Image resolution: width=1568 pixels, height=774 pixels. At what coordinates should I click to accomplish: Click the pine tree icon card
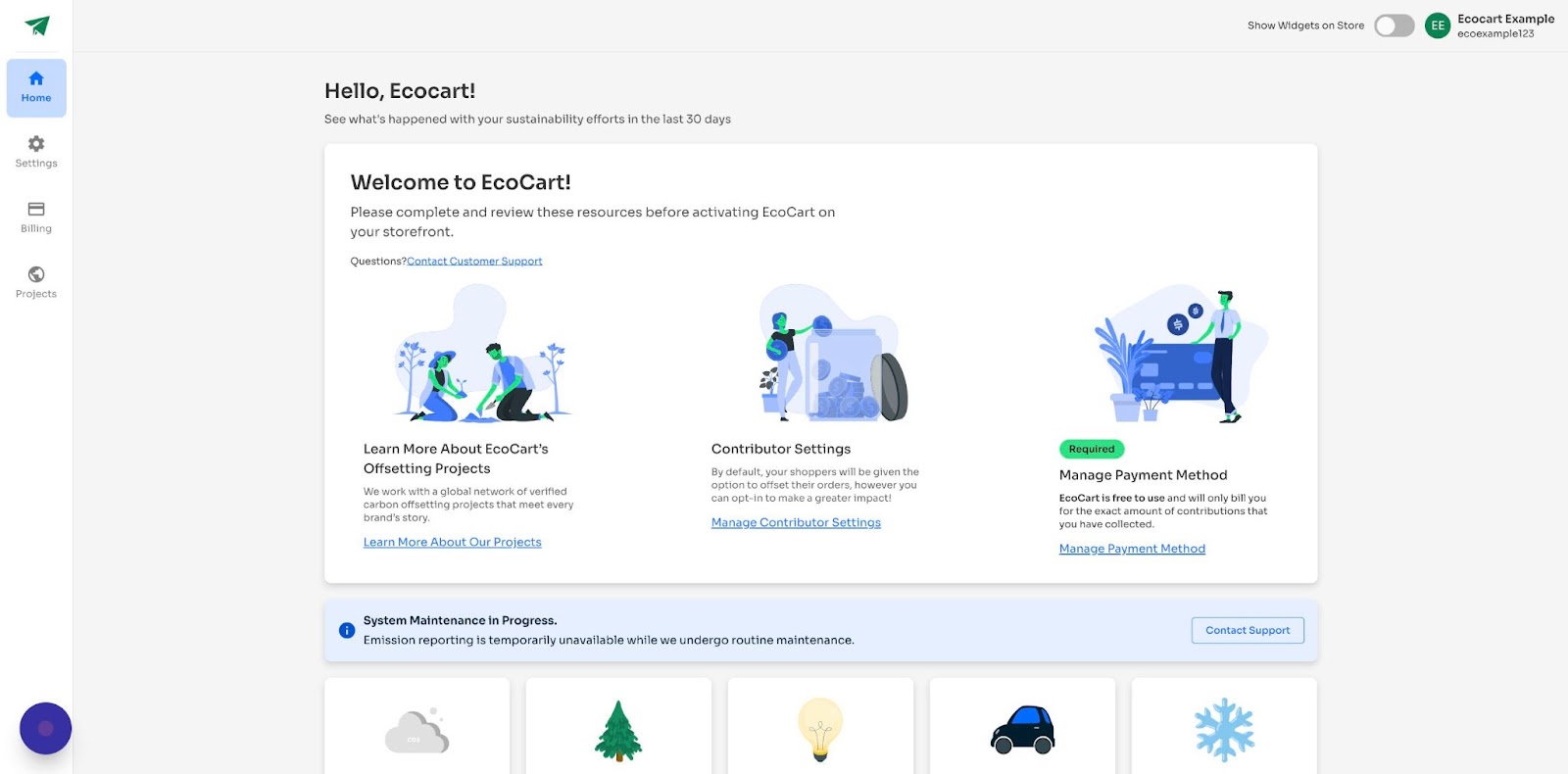(x=618, y=726)
